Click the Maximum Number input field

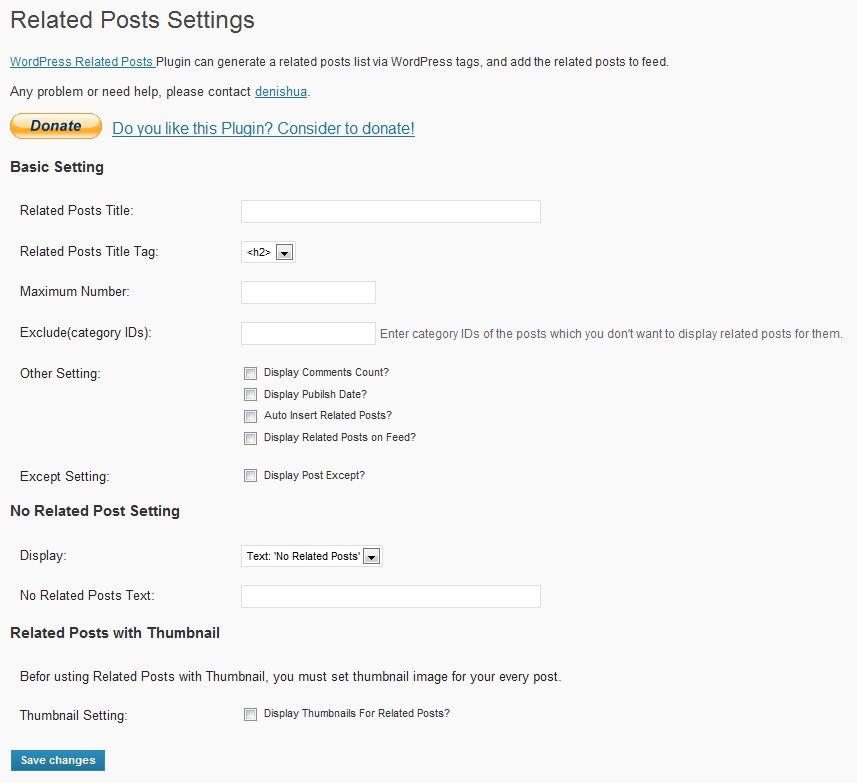click(x=308, y=292)
